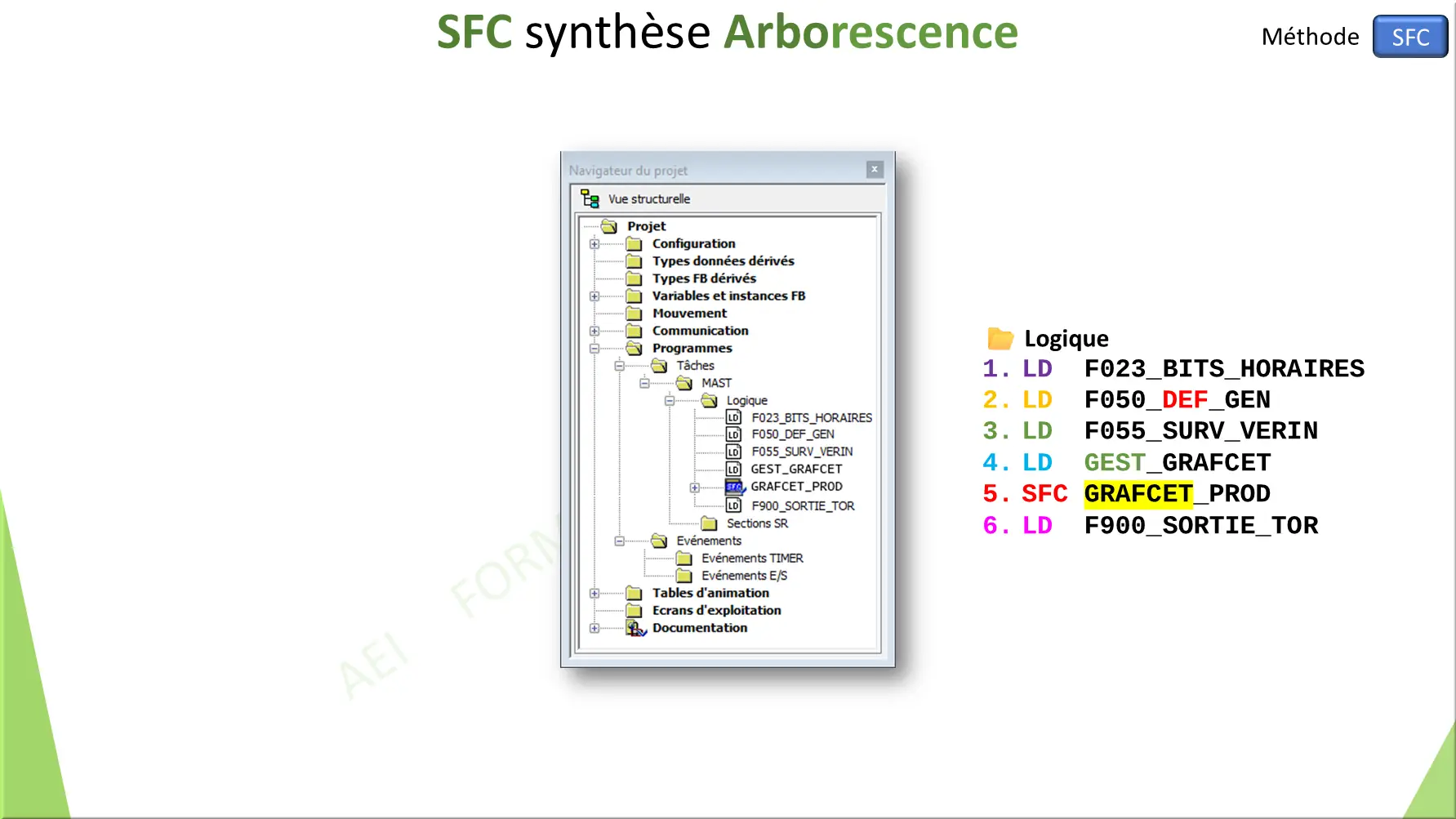Click the LD icon next to GEST_GRAFCET
This screenshot has width=1456, height=819.
click(x=732, y=469)
